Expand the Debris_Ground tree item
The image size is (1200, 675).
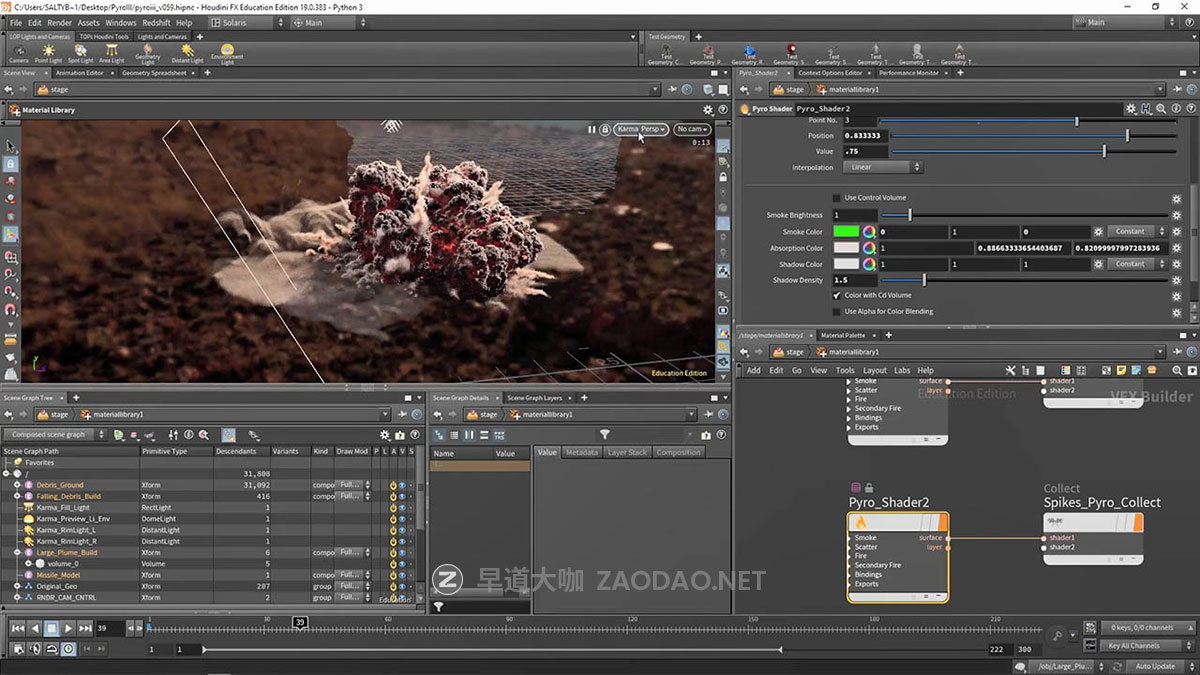[x=16, y=485]
